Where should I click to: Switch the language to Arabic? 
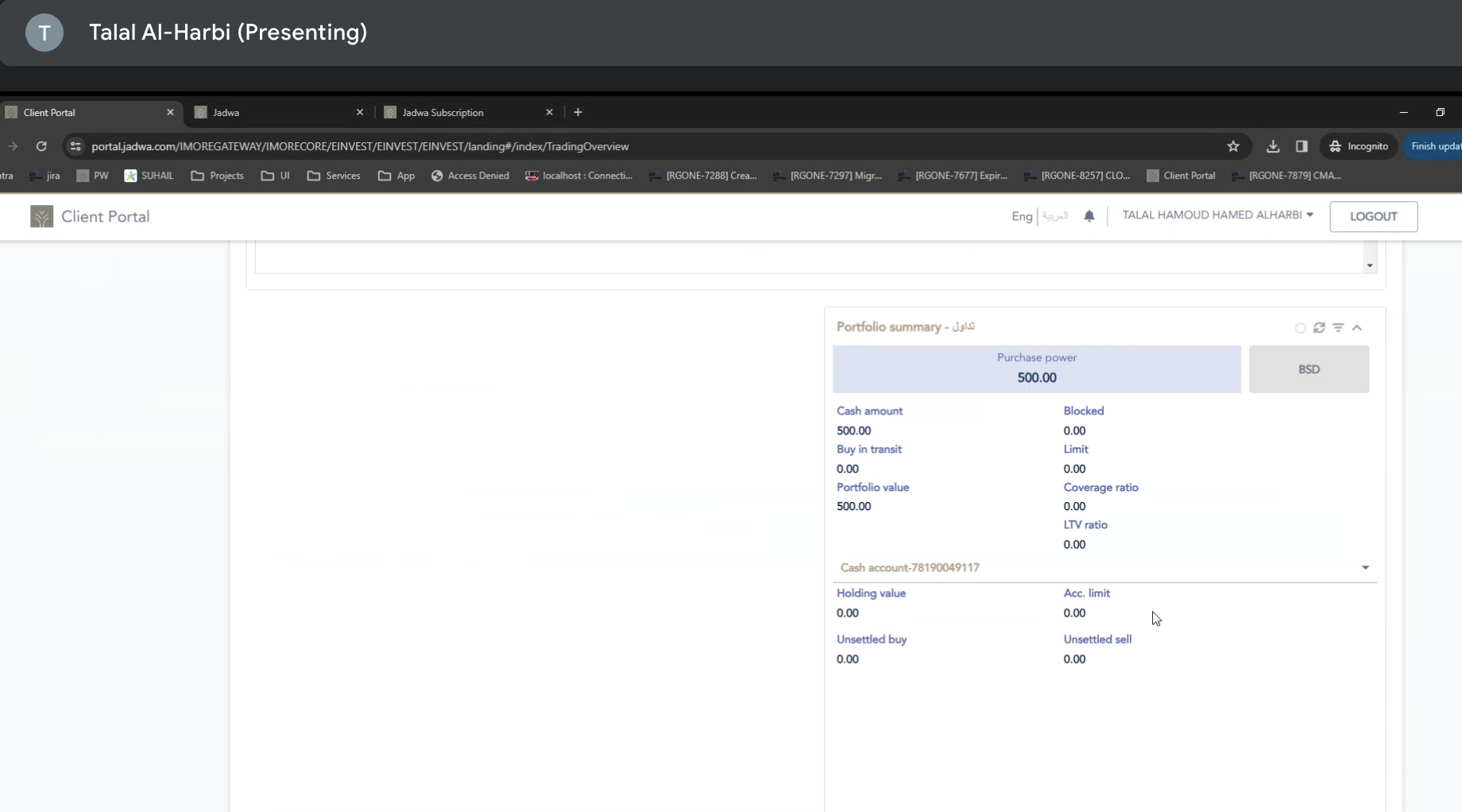tap(1055, 216)
